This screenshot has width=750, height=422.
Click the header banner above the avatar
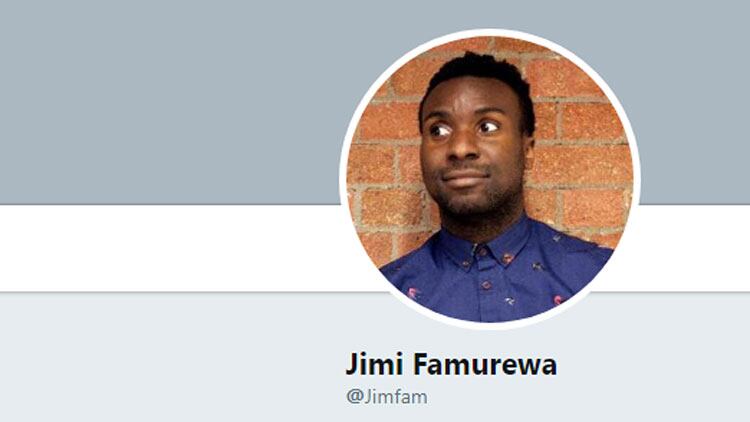pyautogui.click(x=490, y=13)
